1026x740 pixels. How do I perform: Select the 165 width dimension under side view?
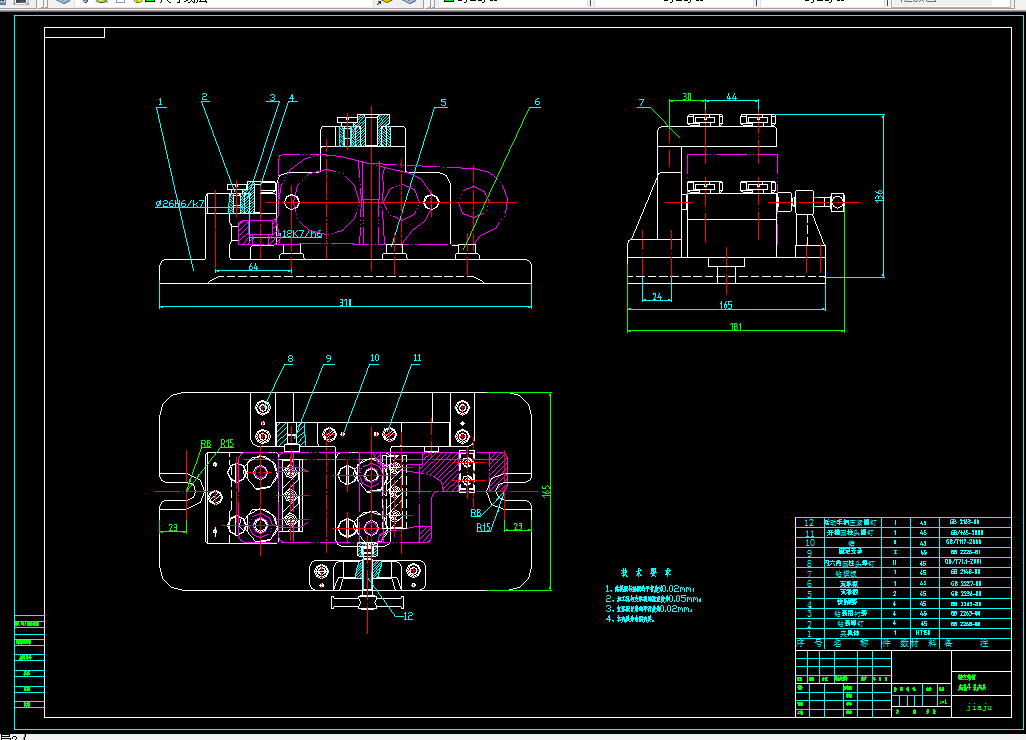(x=726, y=305)
